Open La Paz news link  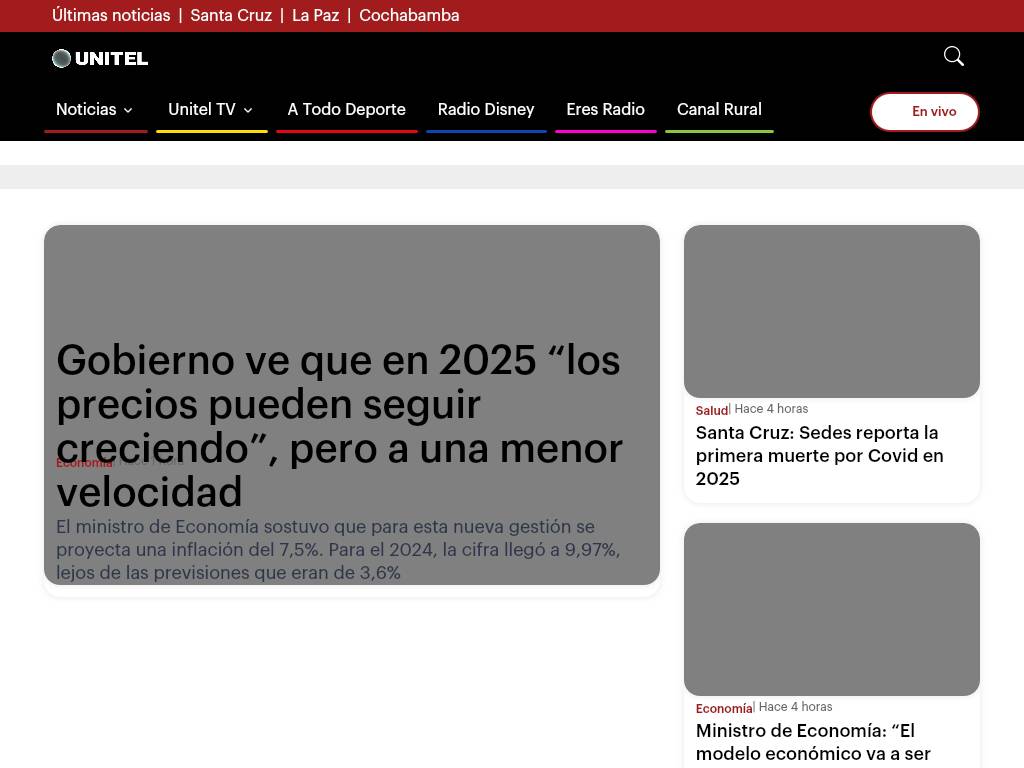pyautogui.click(x=315, y=15)
